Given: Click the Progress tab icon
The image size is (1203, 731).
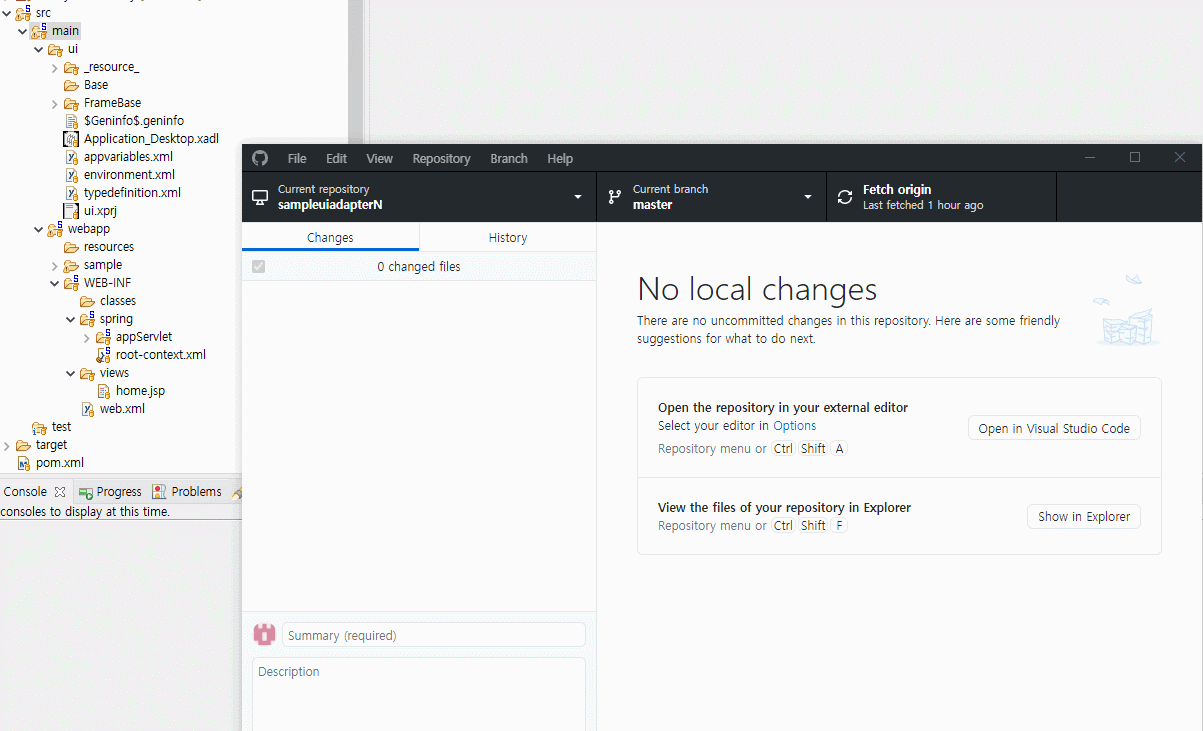Looking at the screenshot, I should [86, 492].
